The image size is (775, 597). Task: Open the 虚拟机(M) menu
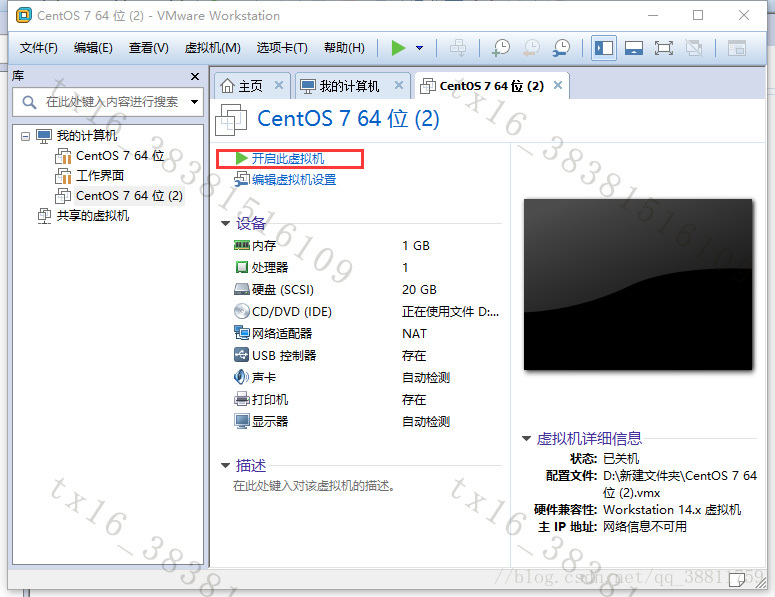[x=213, y=48]
